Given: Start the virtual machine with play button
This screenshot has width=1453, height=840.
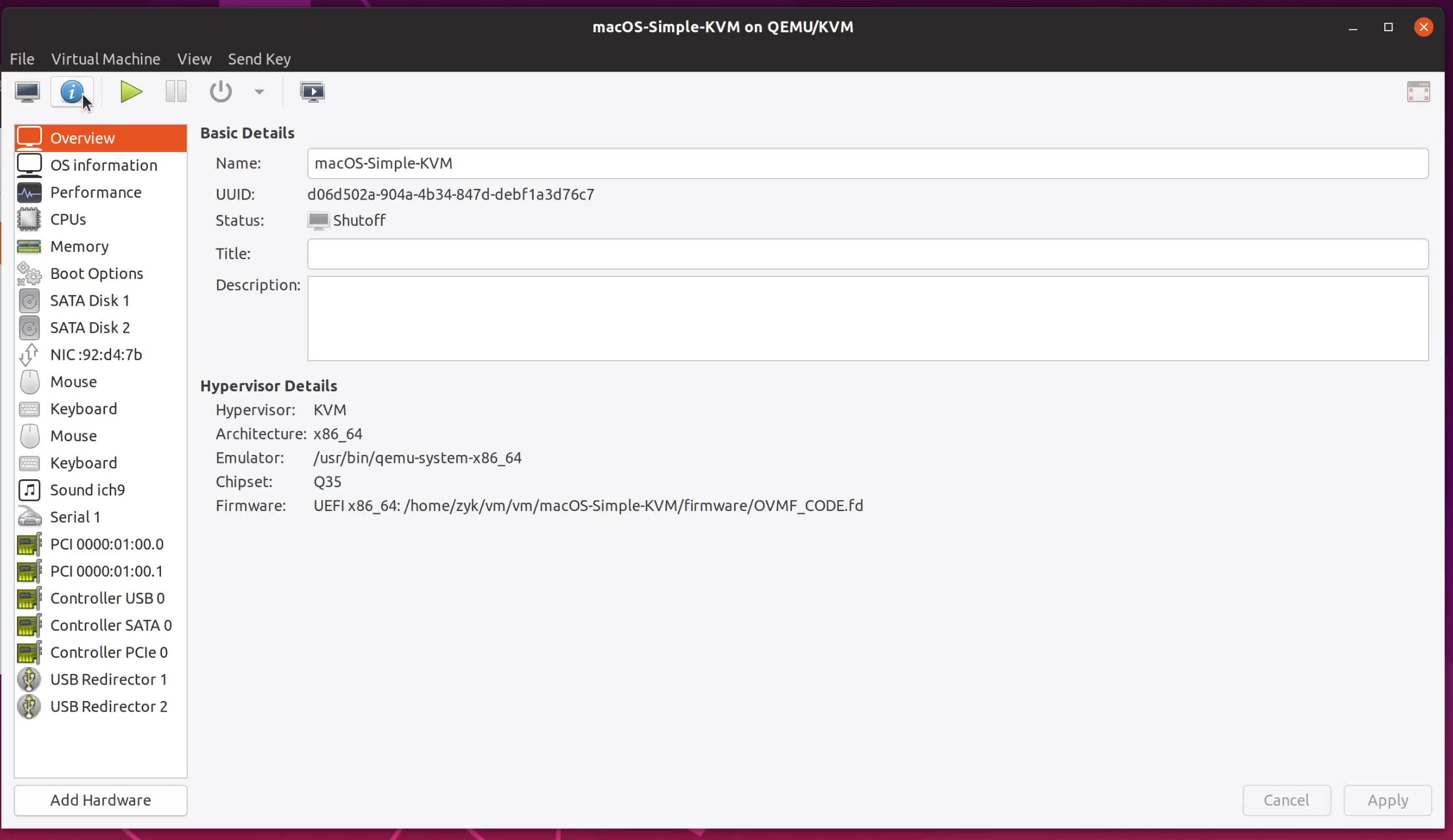Looking at the screenshot, I should (x=131, y=92).
